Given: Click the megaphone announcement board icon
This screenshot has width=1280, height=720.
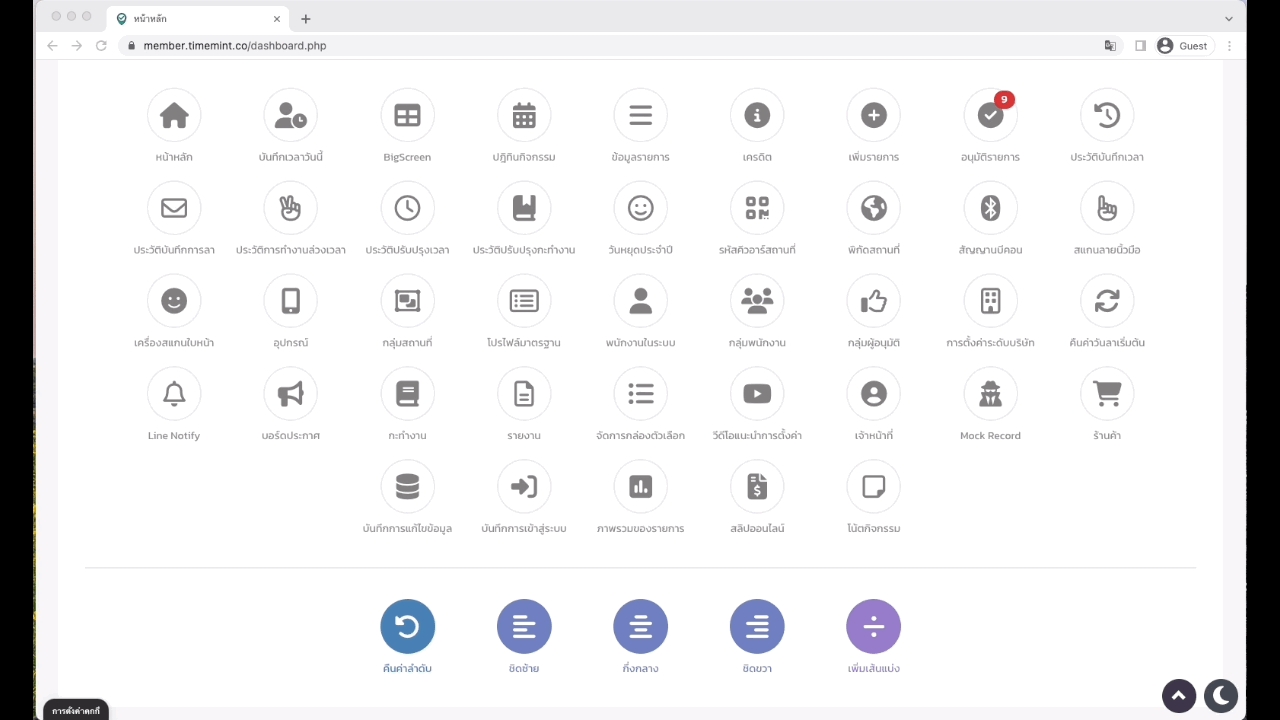Looking at the screenshot, I should click(291, 394).
